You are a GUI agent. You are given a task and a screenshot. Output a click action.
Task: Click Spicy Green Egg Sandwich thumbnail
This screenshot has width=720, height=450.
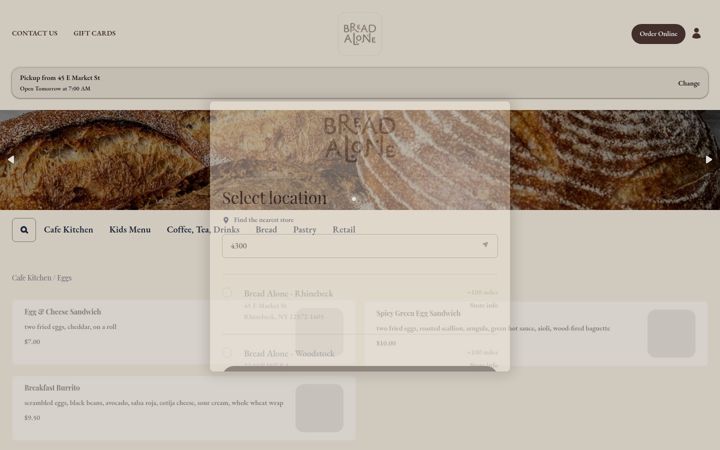[671, 333]
